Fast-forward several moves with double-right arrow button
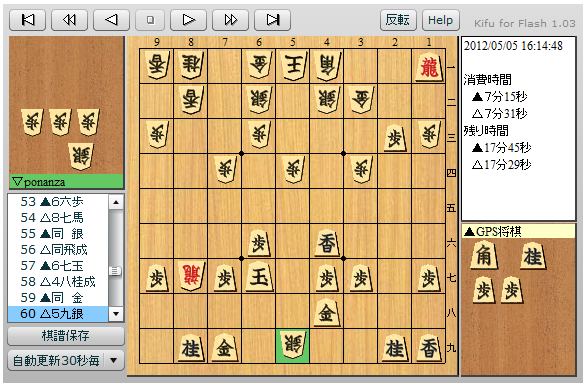The image size is (586, 383). (231, 19)
